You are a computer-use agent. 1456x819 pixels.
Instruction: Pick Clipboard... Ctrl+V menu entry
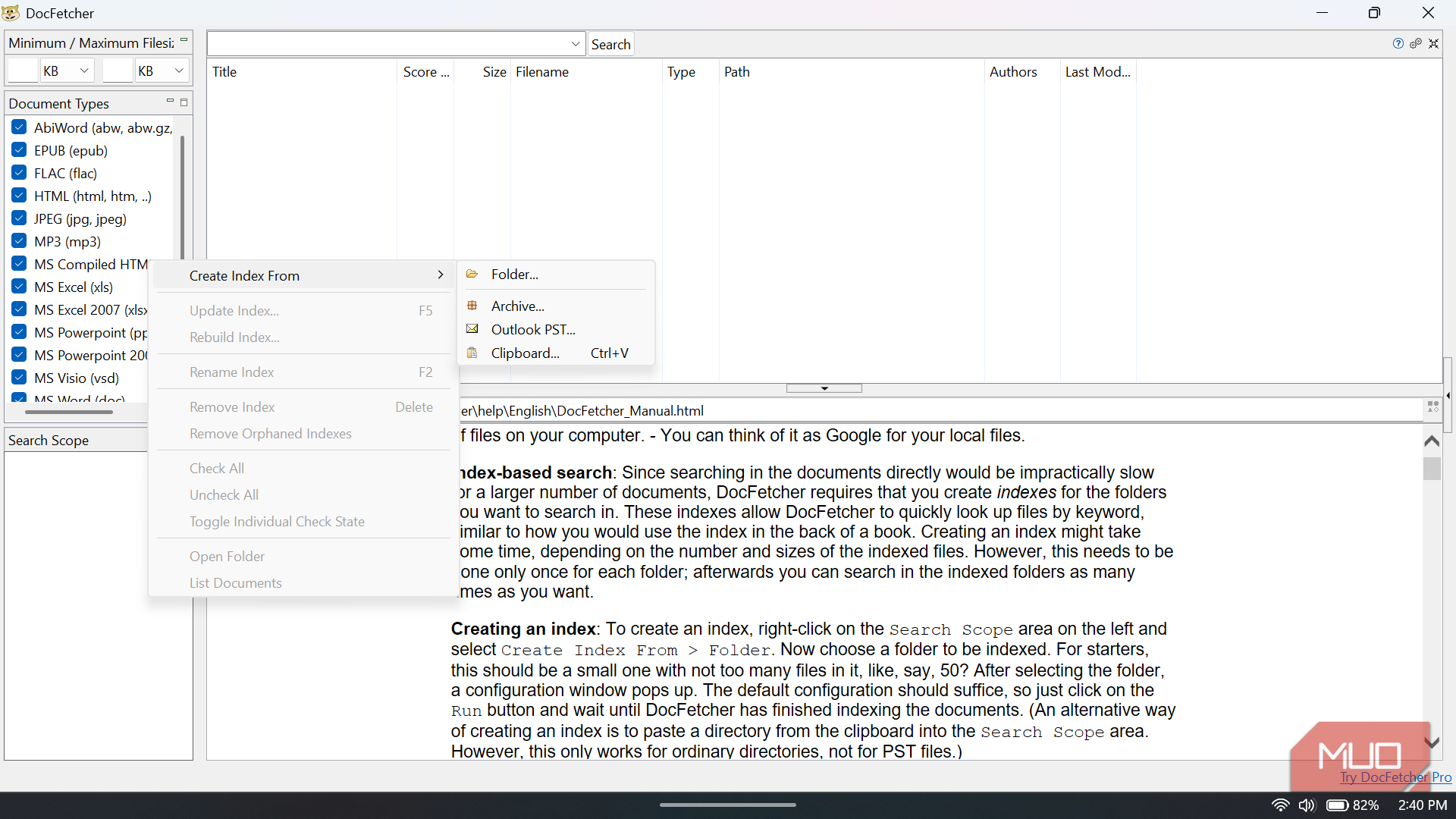[x=556, y=353]
